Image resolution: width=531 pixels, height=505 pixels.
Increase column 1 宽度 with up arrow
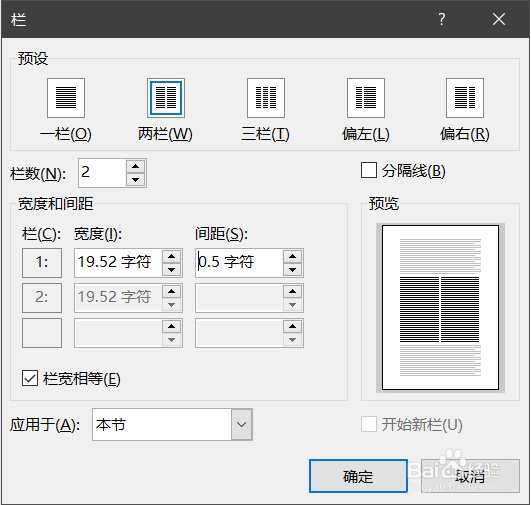172,256
